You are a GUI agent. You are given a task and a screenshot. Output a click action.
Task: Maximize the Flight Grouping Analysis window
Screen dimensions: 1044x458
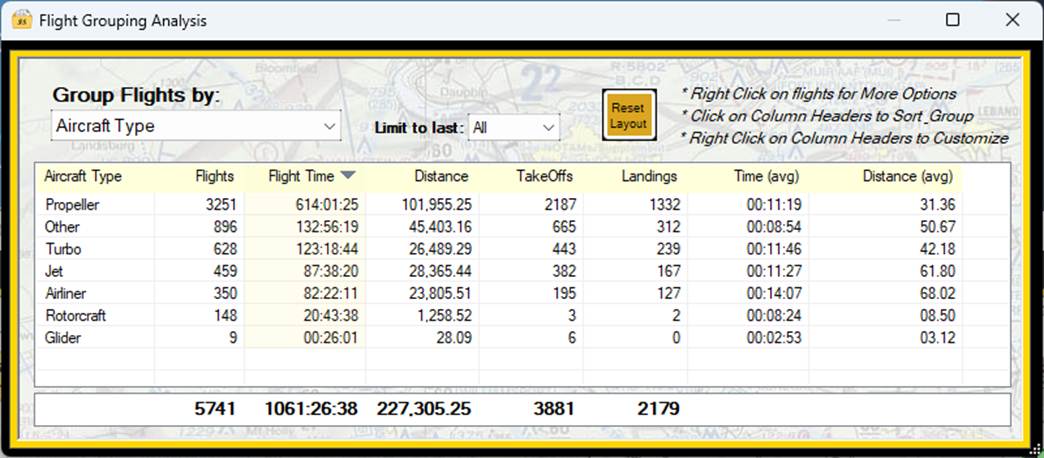point(953,20)
